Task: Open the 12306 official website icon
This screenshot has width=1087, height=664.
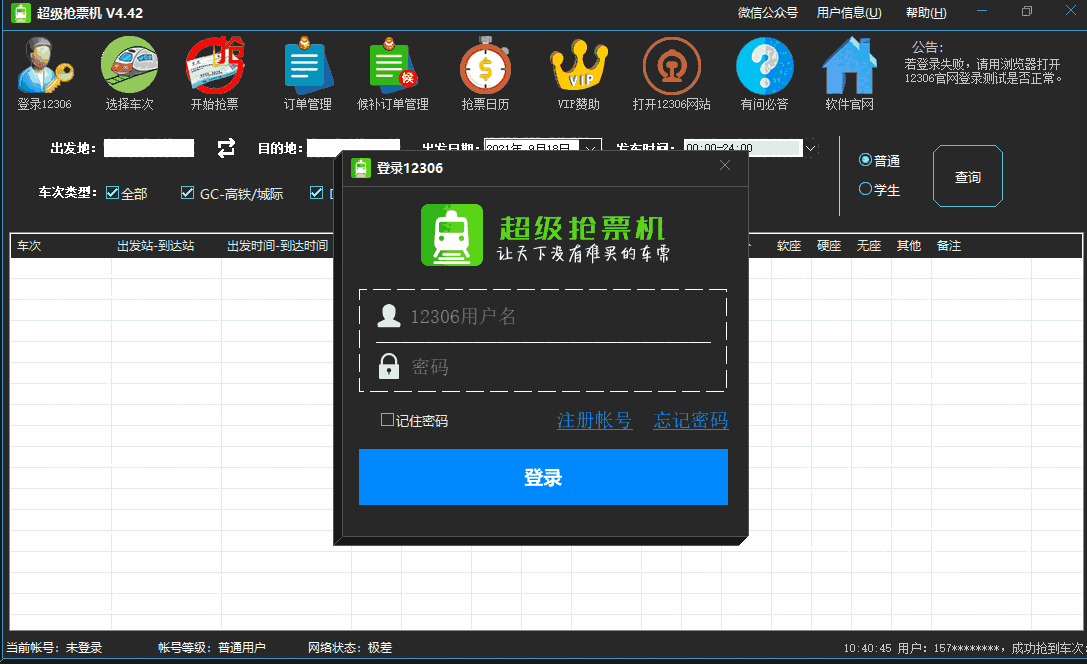Action: [x=671, y=72]
